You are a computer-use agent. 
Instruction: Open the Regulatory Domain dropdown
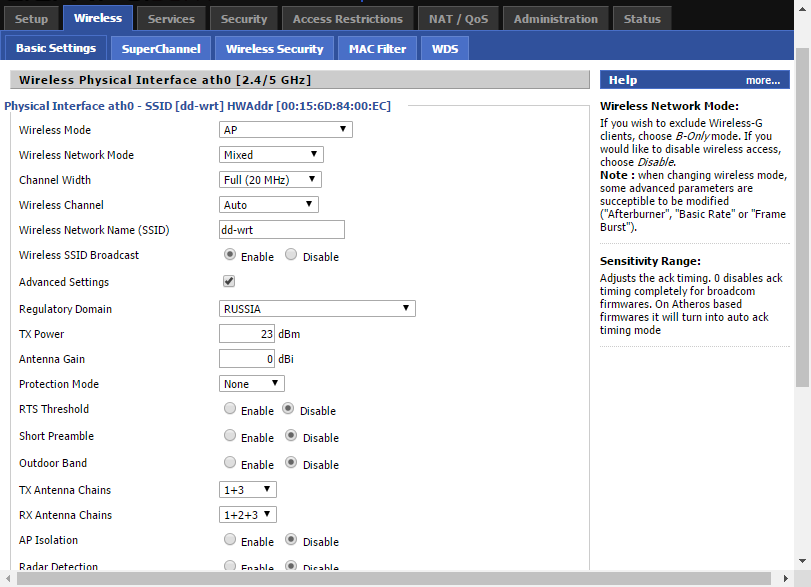click(x=316, y=309)
